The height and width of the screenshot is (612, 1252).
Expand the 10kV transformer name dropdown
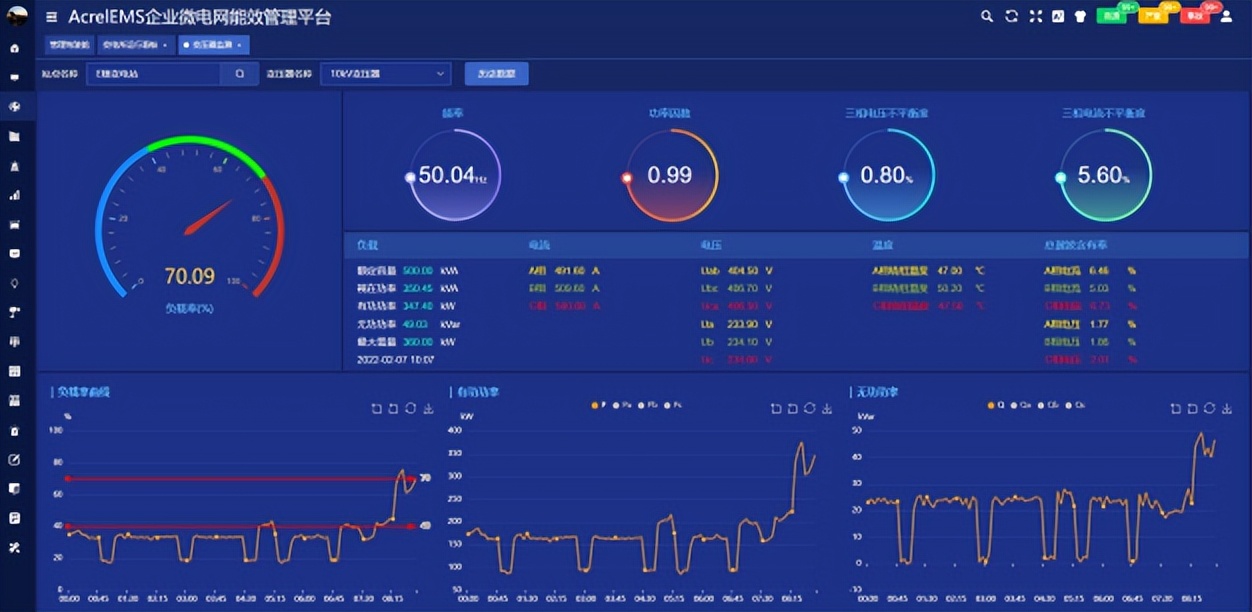386,73
